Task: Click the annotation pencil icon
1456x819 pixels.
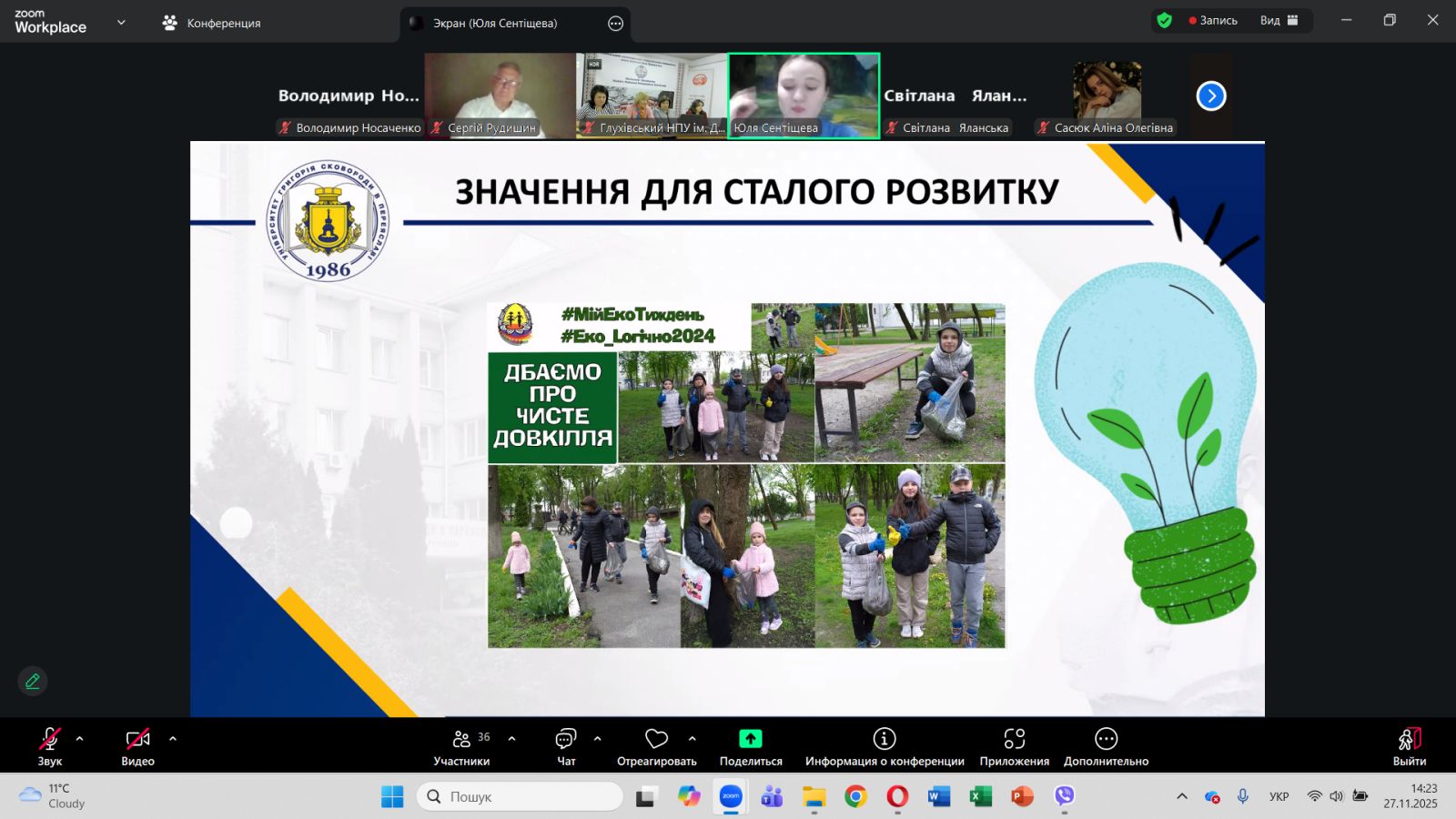Action: [x=33, y=681]
